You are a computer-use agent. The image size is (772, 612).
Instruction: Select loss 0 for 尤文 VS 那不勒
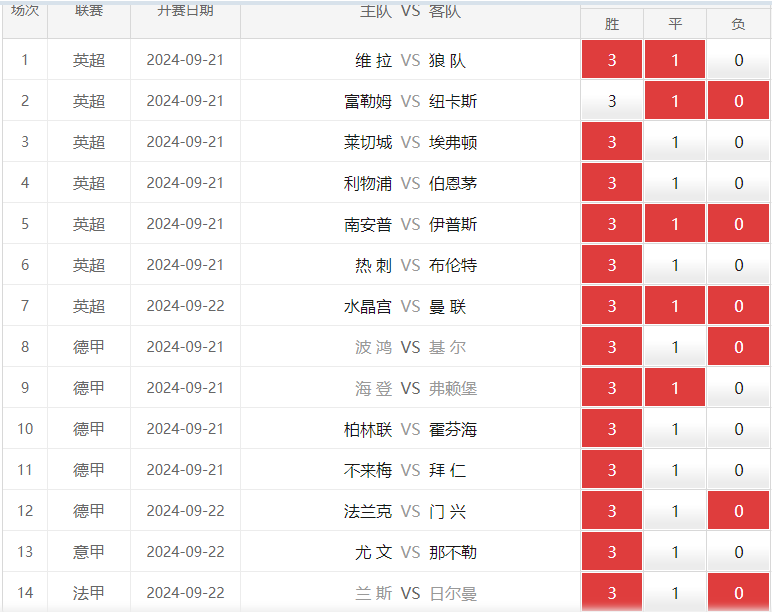(738, 551)
